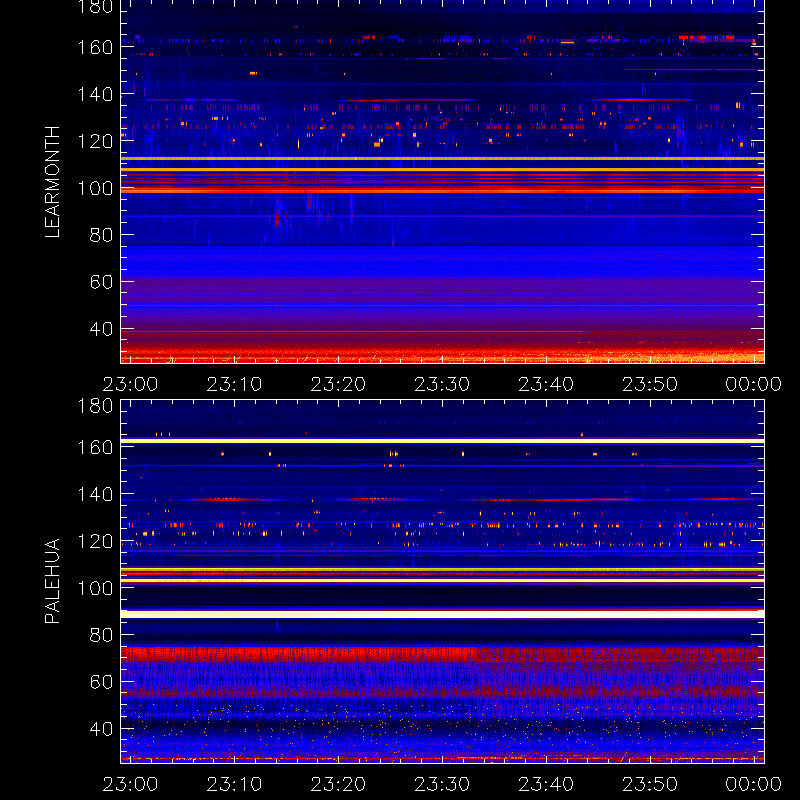
Task: Click the white band near 162 in Palehua
Action: (442, 441)
